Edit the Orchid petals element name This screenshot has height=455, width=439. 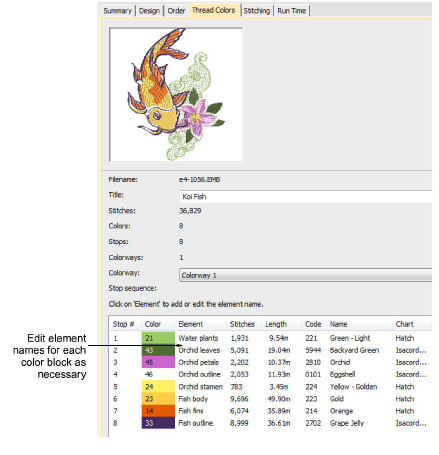[x=199, y=362]
